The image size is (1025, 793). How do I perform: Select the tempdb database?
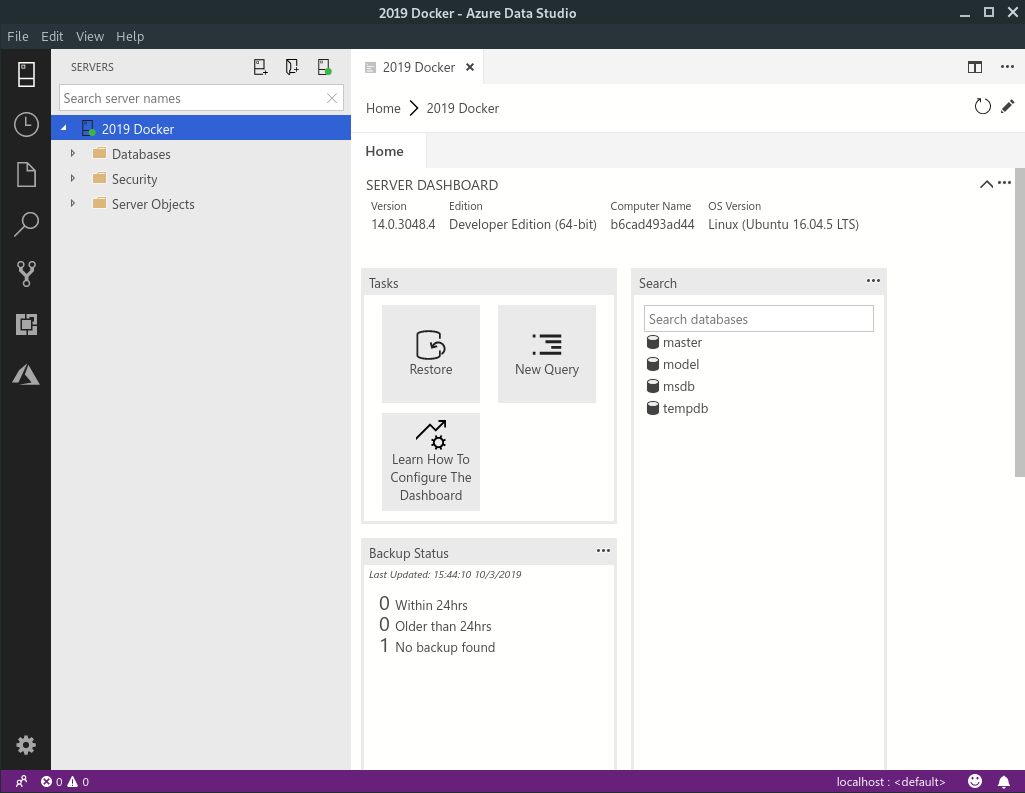point(685,409)
